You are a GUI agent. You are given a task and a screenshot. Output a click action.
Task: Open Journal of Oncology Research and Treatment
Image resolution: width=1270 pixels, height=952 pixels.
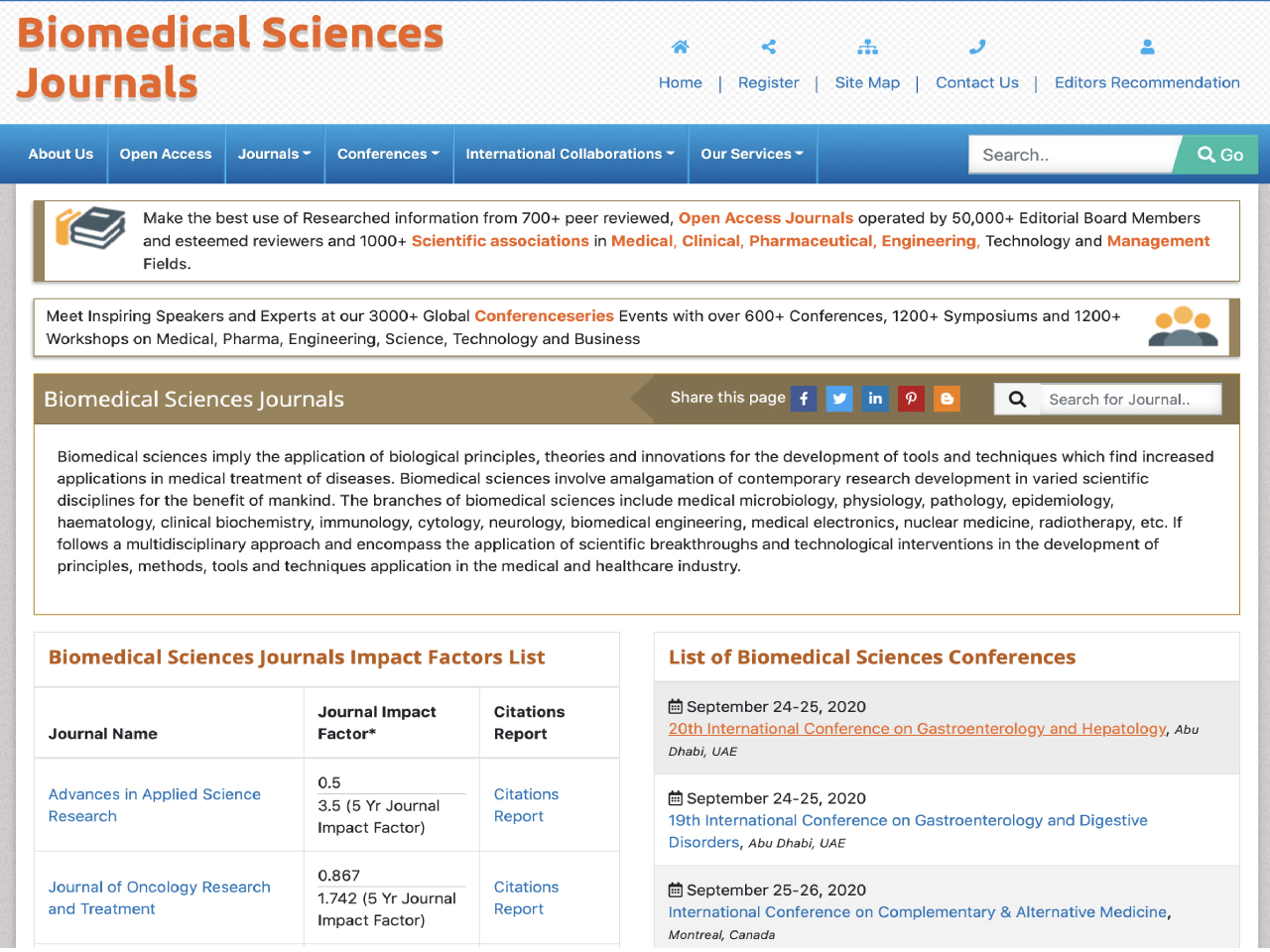pyautogui.click(x=160, y=898)
